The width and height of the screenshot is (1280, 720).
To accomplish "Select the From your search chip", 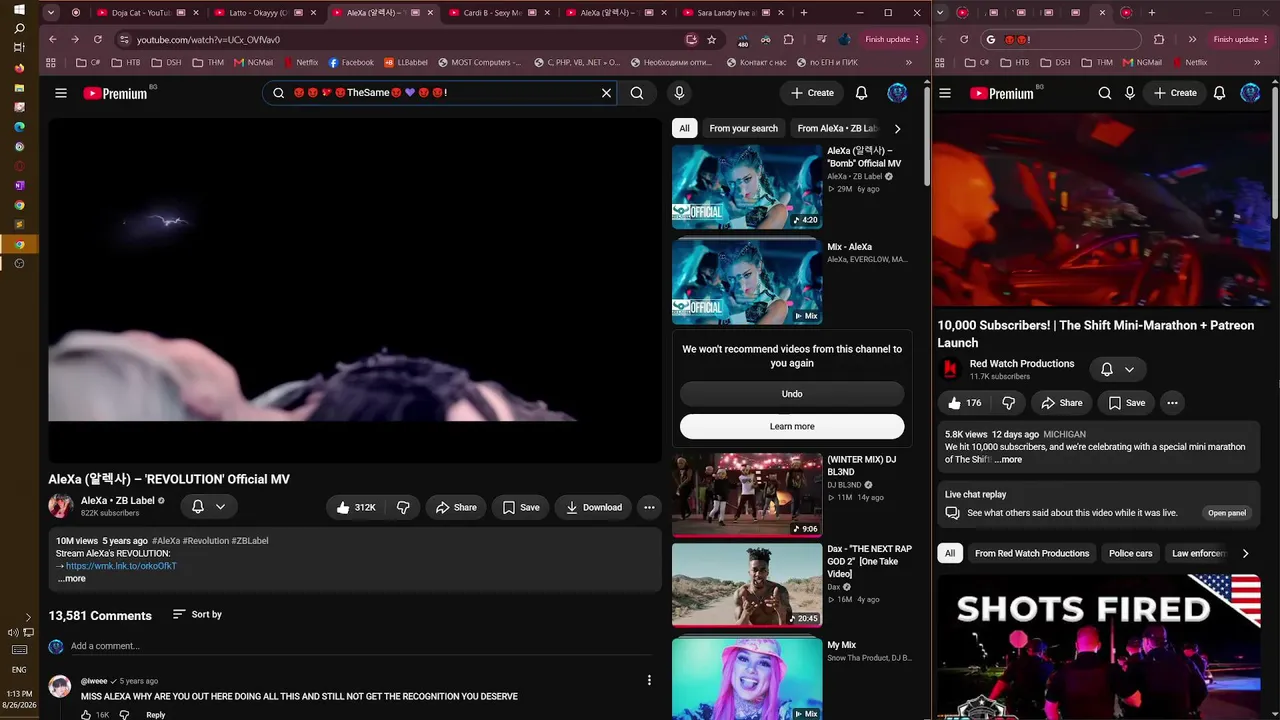I will (x=743, y=128).
